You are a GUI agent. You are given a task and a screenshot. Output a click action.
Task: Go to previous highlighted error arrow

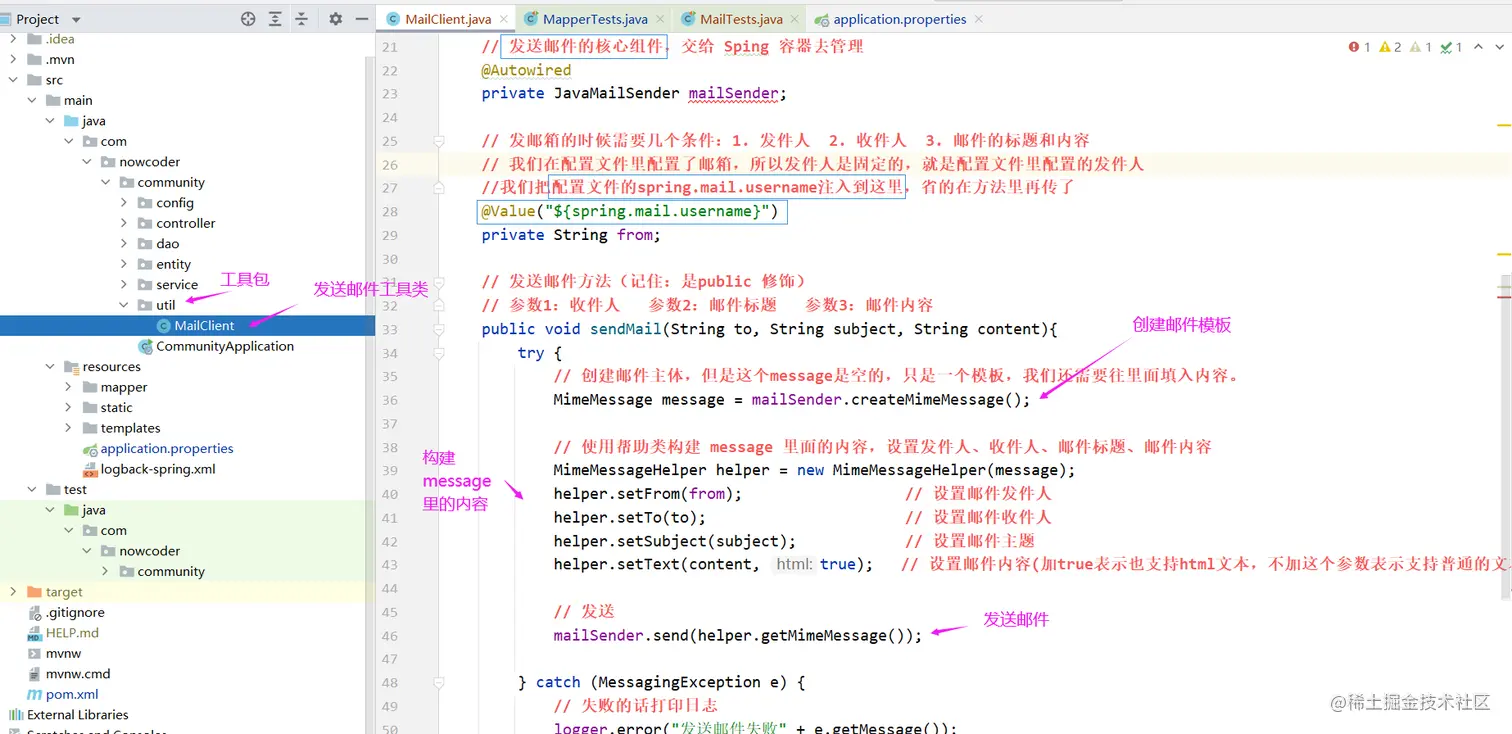coord(1479,47)
